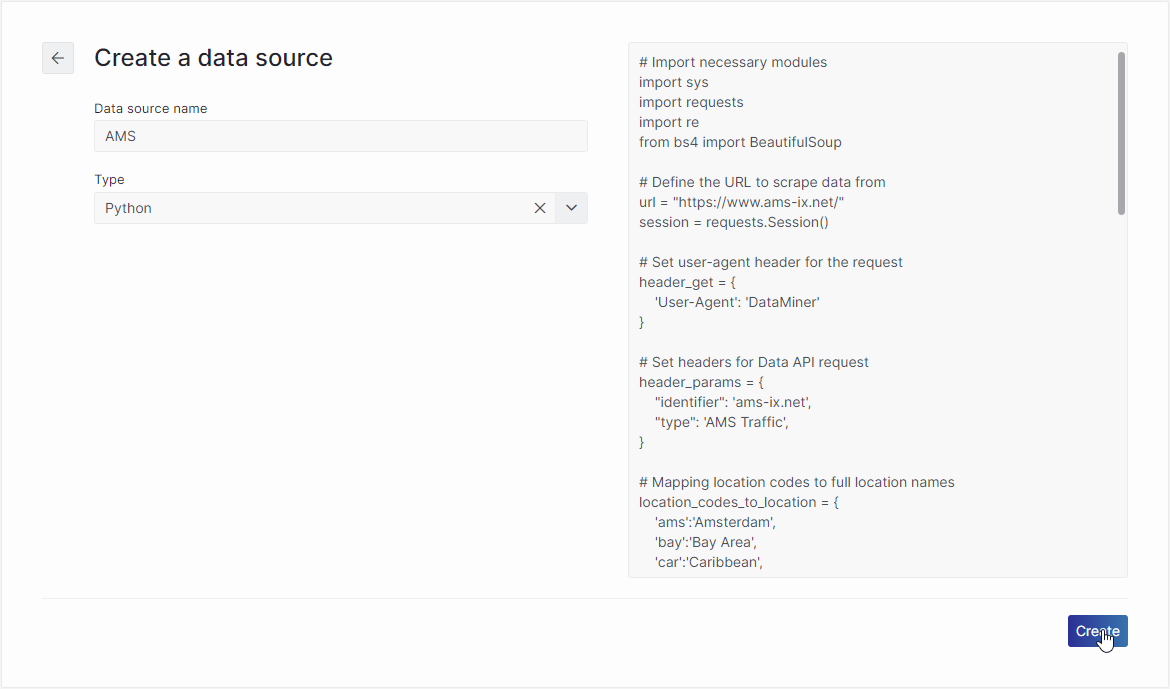This screenshot has width=1170, height=689.
Task: Click the 'import requests' code line
Action: coord(691,102)
